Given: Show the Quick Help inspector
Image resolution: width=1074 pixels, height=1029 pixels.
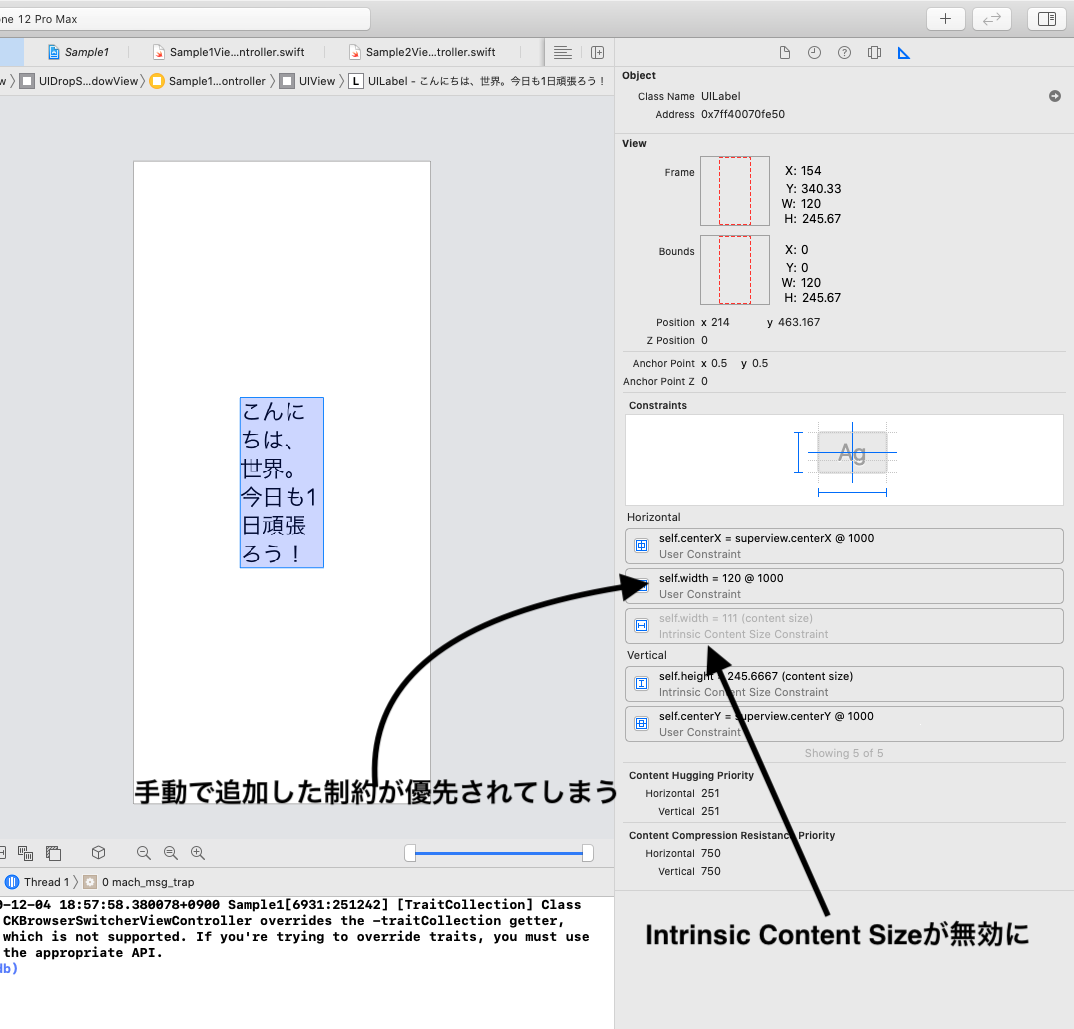Looking at the screenshot, I should point(845,53).
